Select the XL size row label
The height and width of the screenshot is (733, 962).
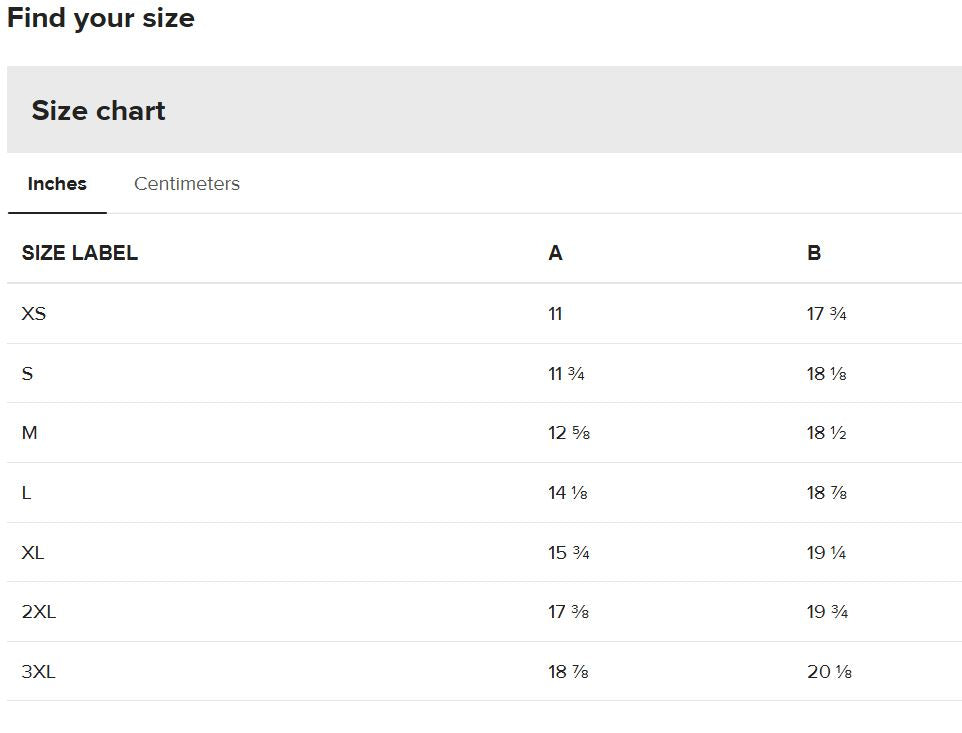point(33,553)
